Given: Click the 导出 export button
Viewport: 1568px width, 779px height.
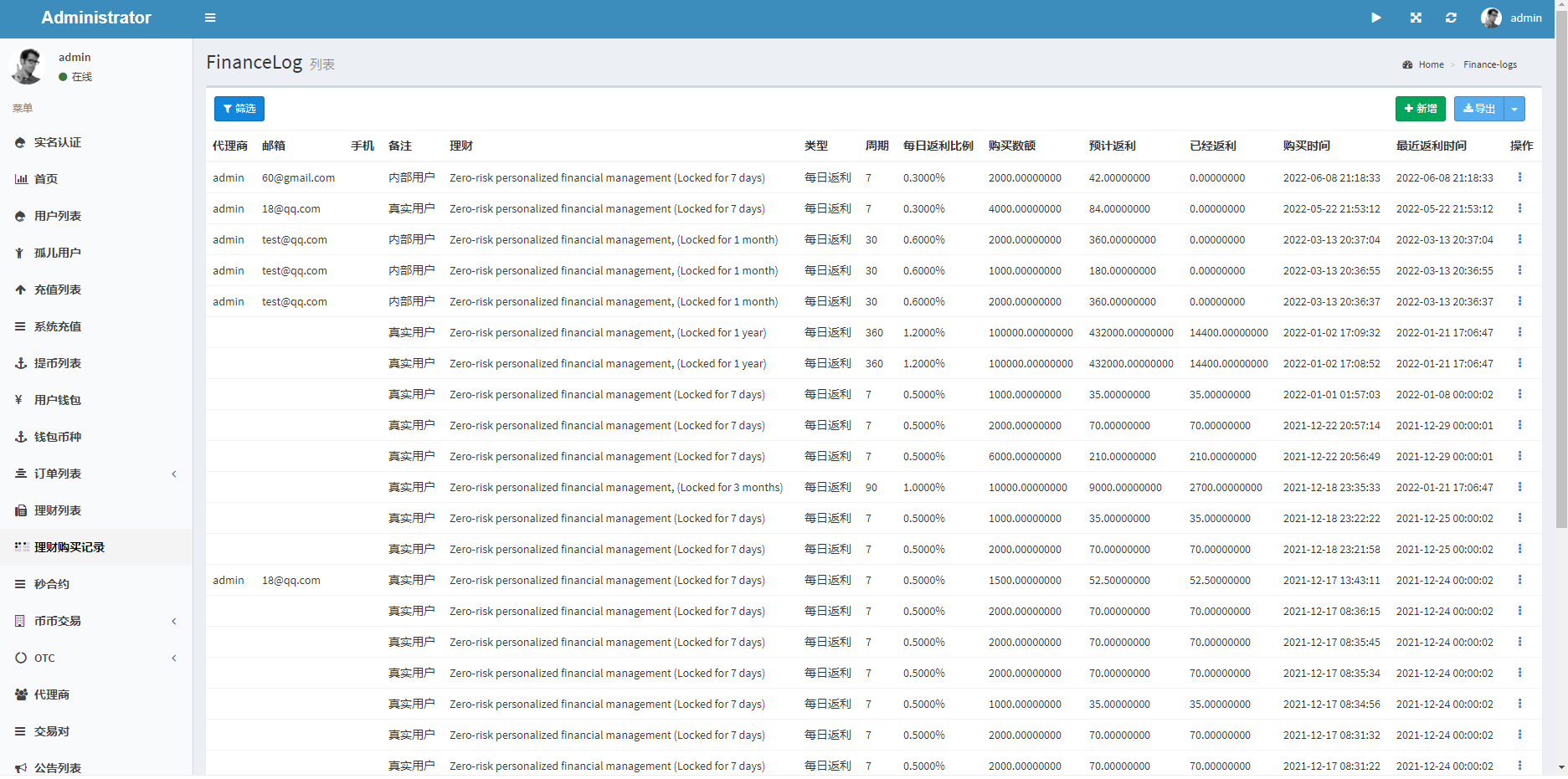Looking at the screenshot, I should [1479, 109].
